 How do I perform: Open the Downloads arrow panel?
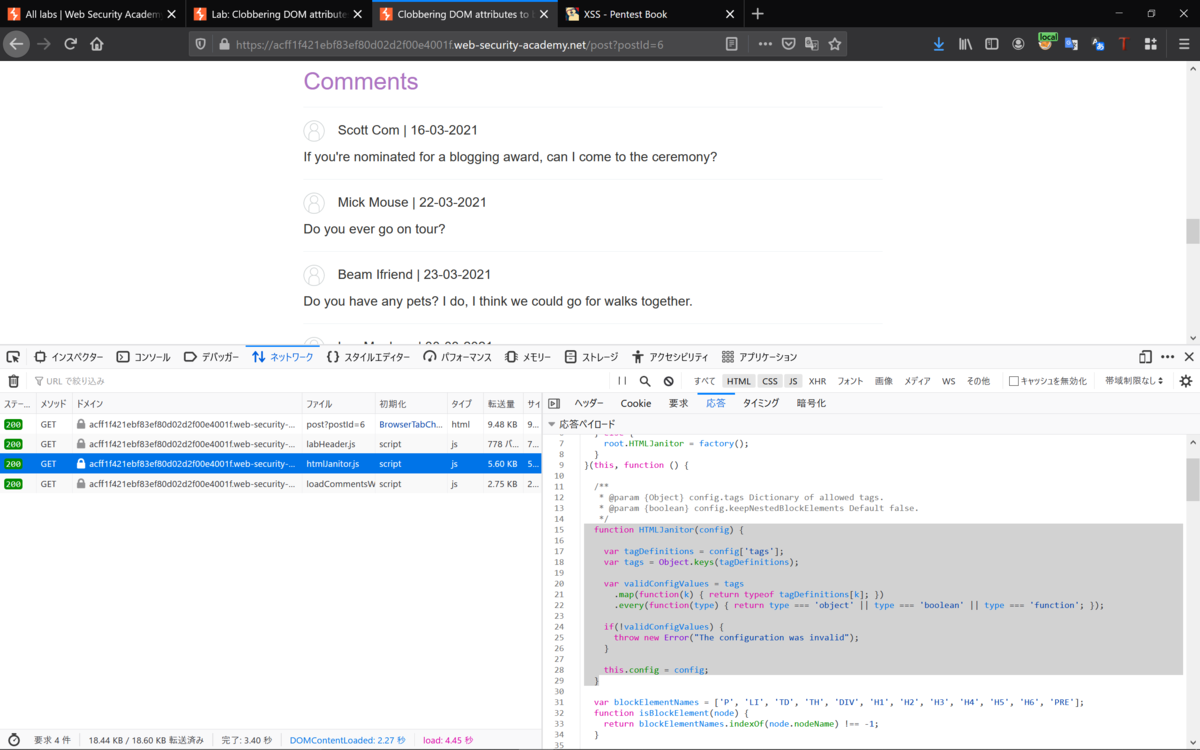[938, 44]
